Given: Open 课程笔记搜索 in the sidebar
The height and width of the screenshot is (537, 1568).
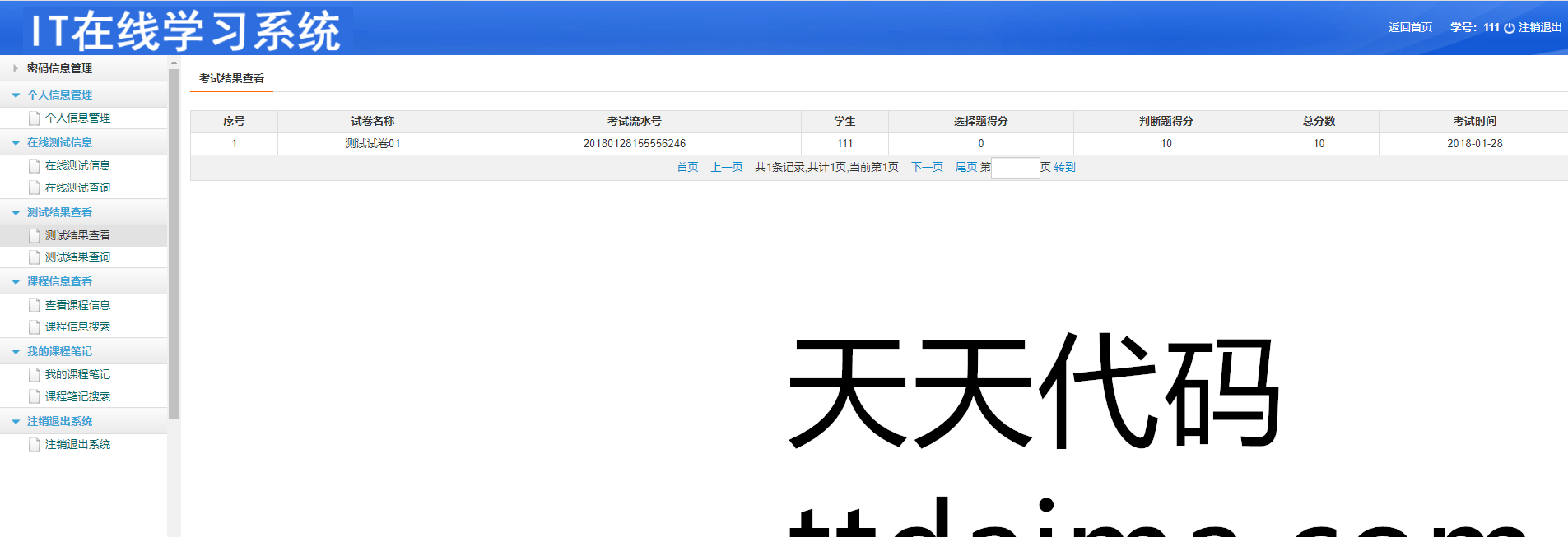Looking at the screenshot, I should click(77, 396).
